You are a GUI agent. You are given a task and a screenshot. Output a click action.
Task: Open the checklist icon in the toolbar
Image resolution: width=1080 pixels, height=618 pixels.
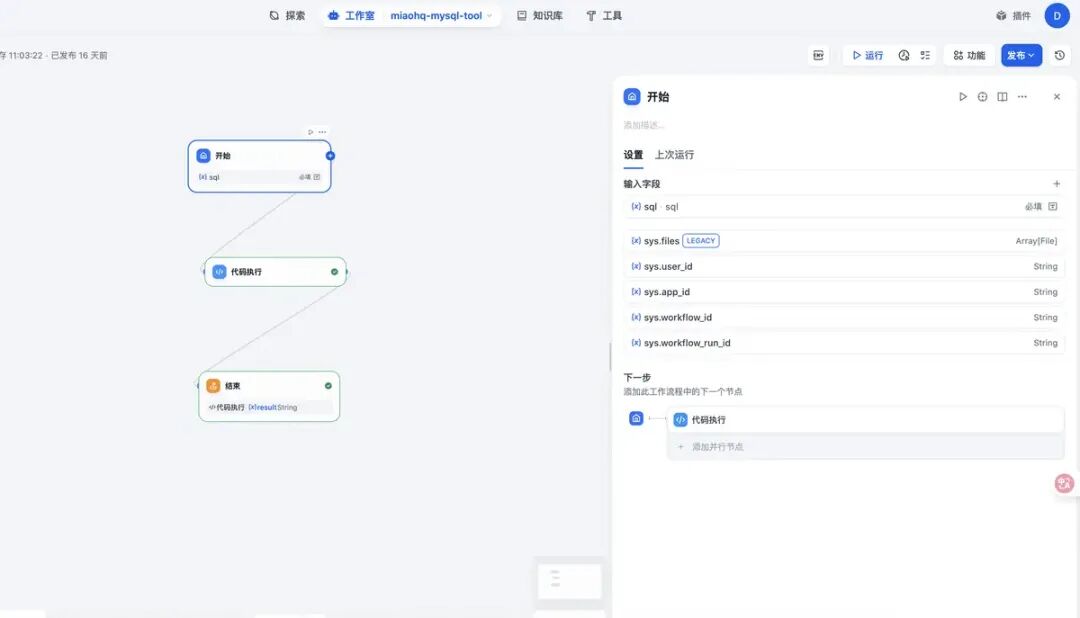point(925,55)
